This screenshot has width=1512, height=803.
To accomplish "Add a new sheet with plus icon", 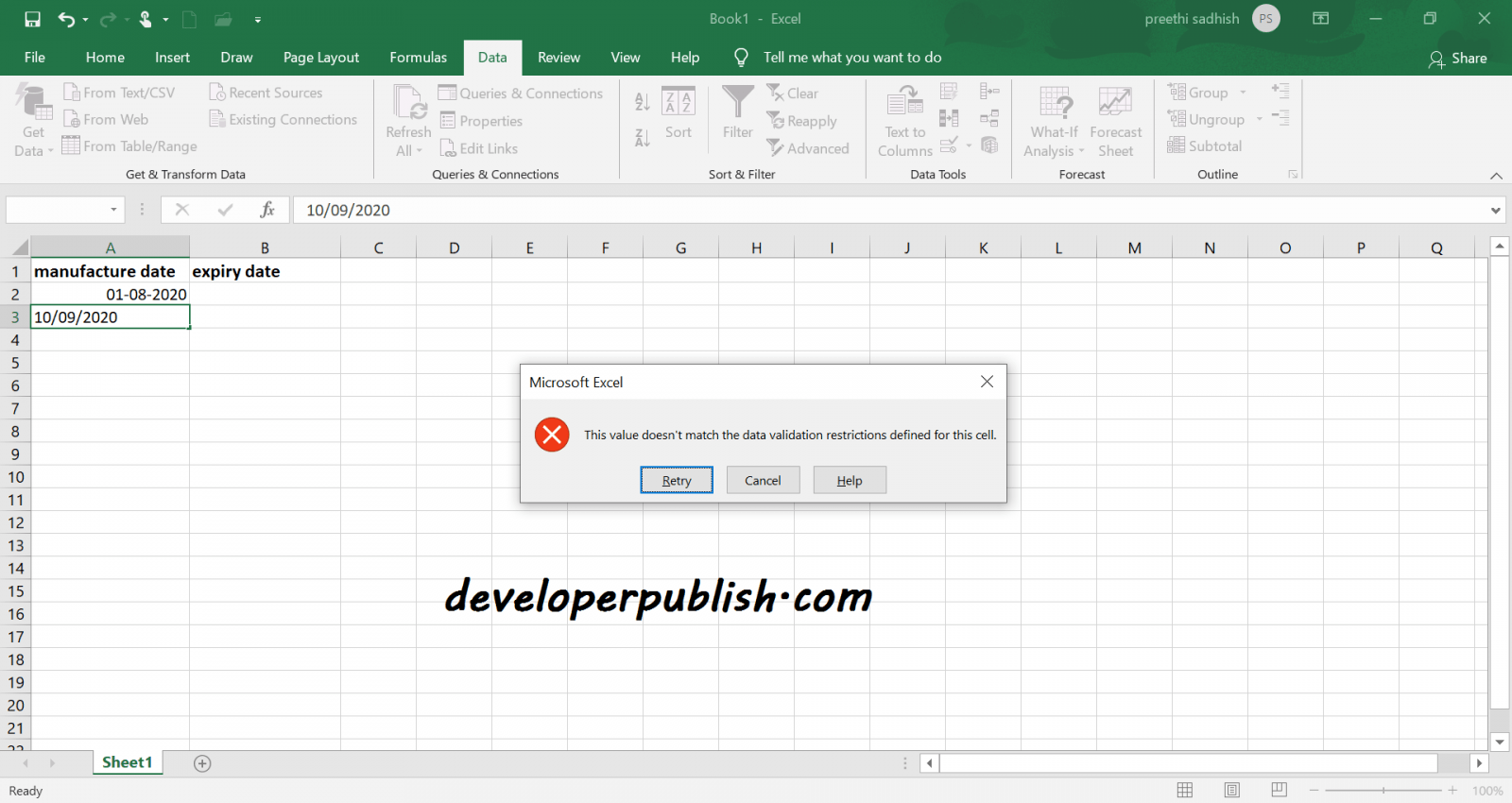I will tap(202, 763).
